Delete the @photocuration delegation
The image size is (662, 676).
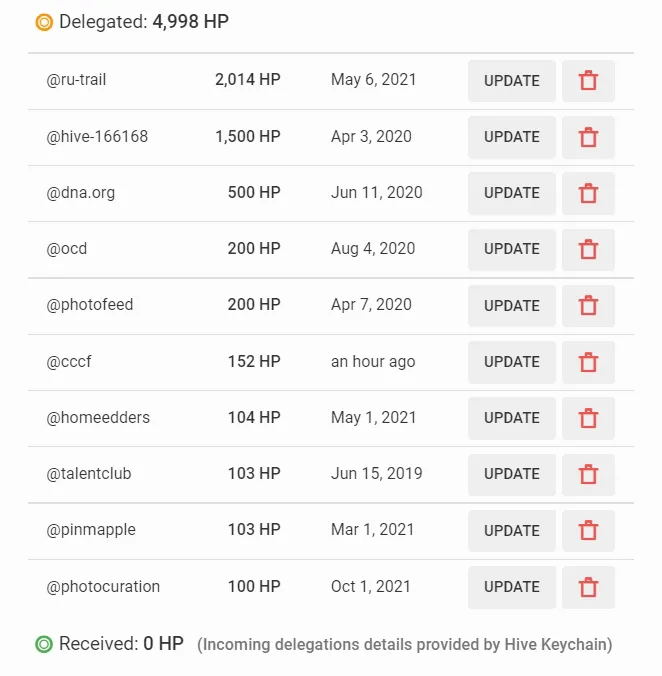[588, 587]
